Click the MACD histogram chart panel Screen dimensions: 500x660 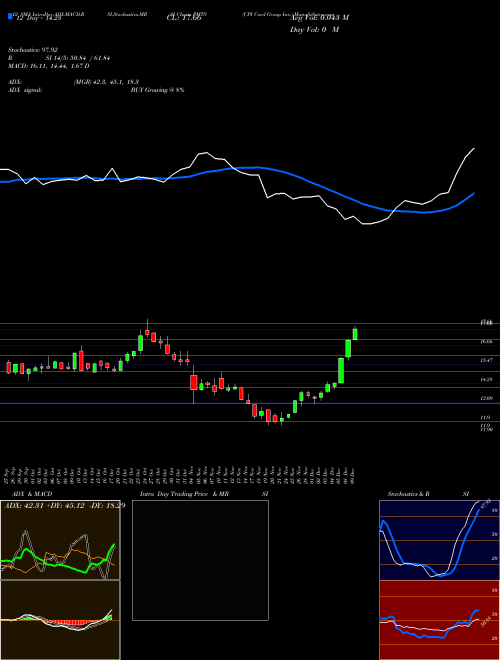[60, 620]
